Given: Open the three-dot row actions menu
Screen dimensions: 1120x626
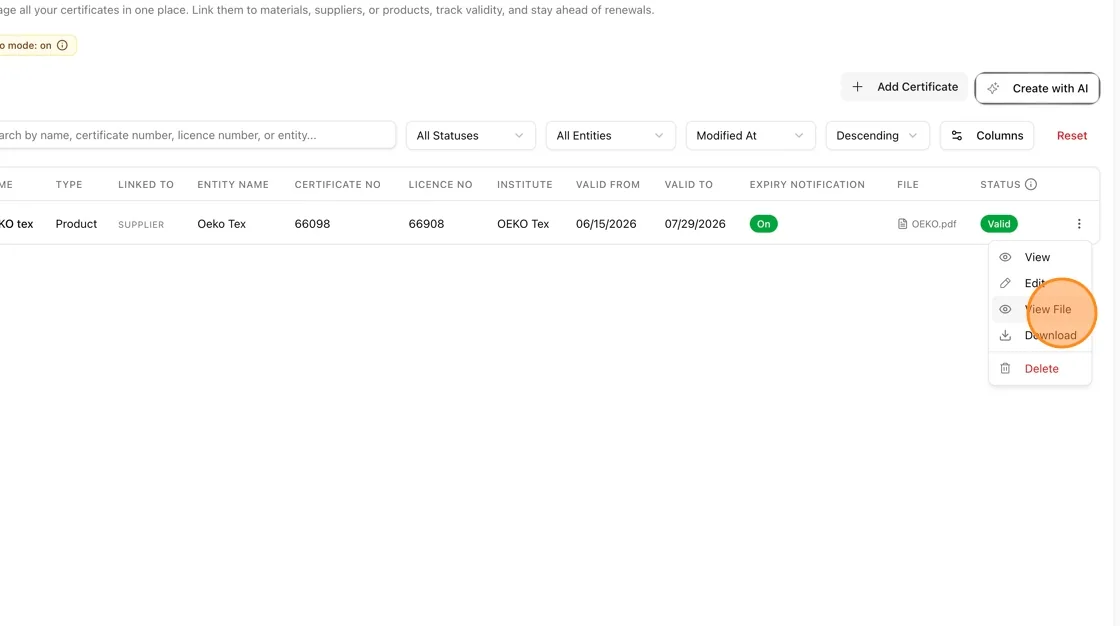Looking at the screenshot, I should click(1079, 224).
